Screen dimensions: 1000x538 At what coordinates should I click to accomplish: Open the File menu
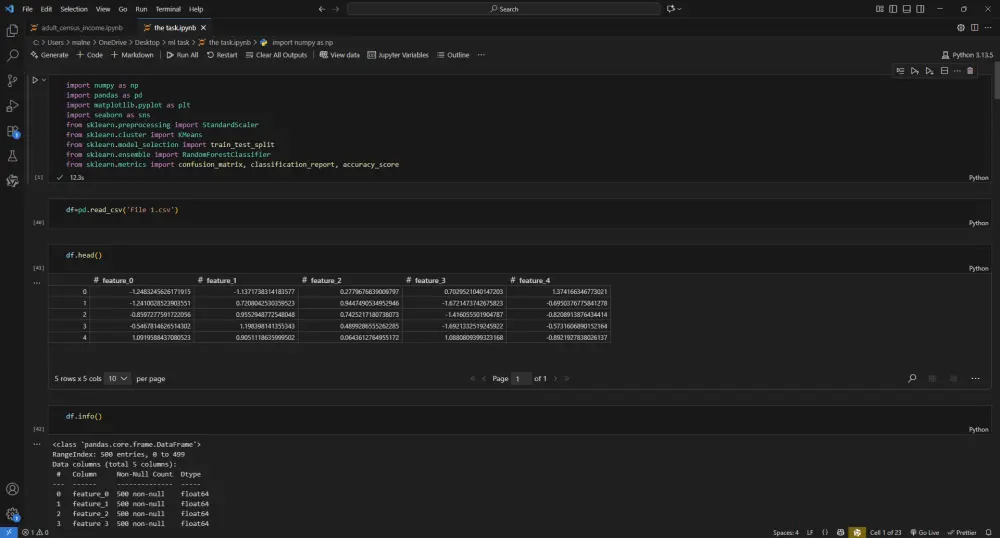click(x=27, y=9)
